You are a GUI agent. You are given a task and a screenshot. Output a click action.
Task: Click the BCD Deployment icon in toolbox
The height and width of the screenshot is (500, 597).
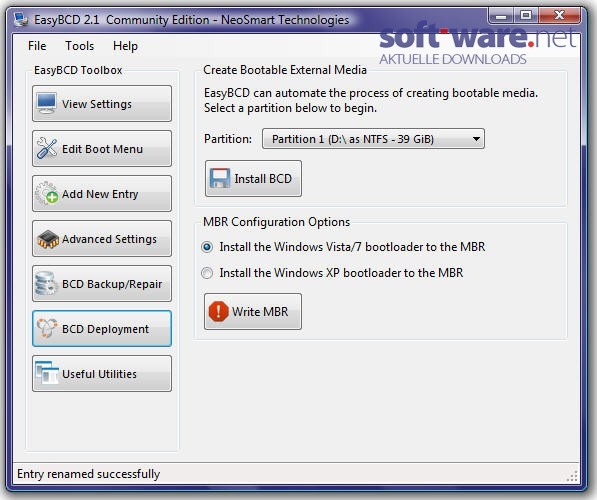[x=47, y=328]
